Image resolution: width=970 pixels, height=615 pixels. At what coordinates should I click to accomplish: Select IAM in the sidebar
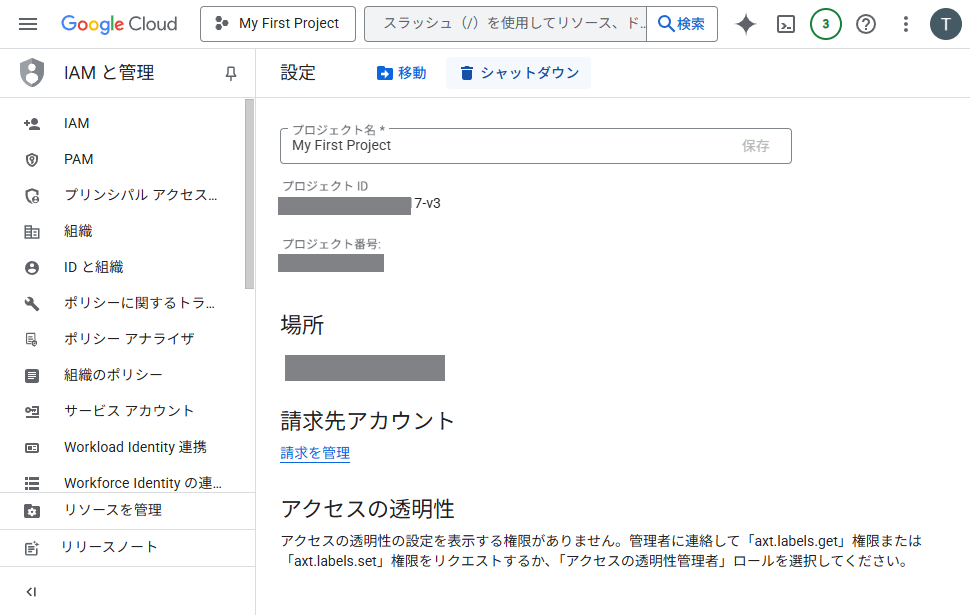pyautogui.click(x=75, y=122)
